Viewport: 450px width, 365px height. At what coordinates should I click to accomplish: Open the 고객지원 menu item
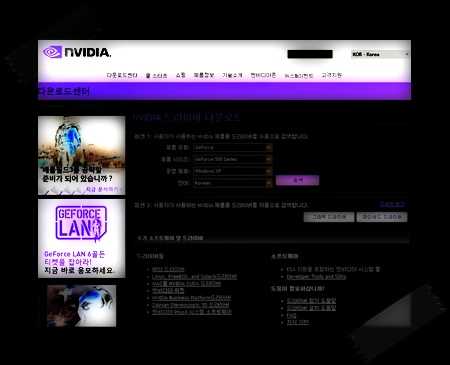pos(331,75)
